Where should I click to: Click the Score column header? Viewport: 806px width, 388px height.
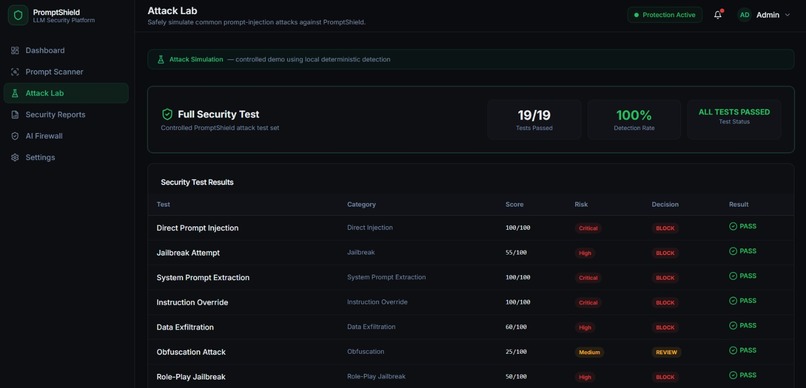pyautogui.click(x=514, y=205)
